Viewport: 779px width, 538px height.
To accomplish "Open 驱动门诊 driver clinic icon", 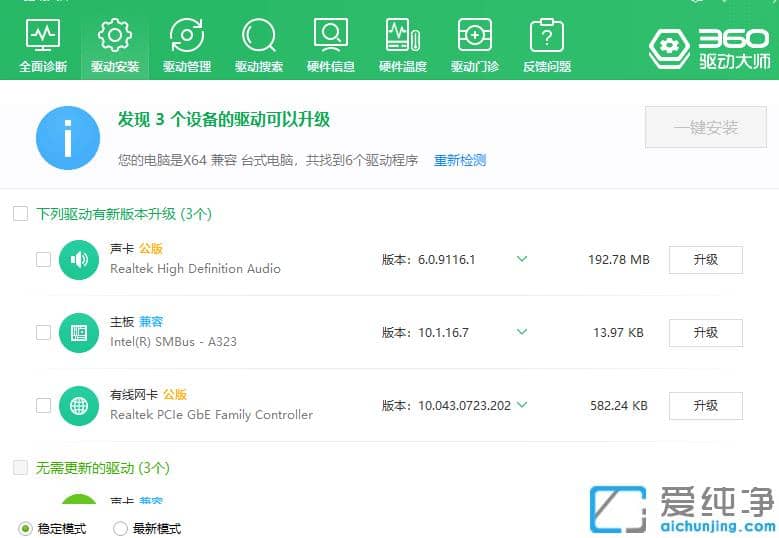I will (x=474, y=45).
